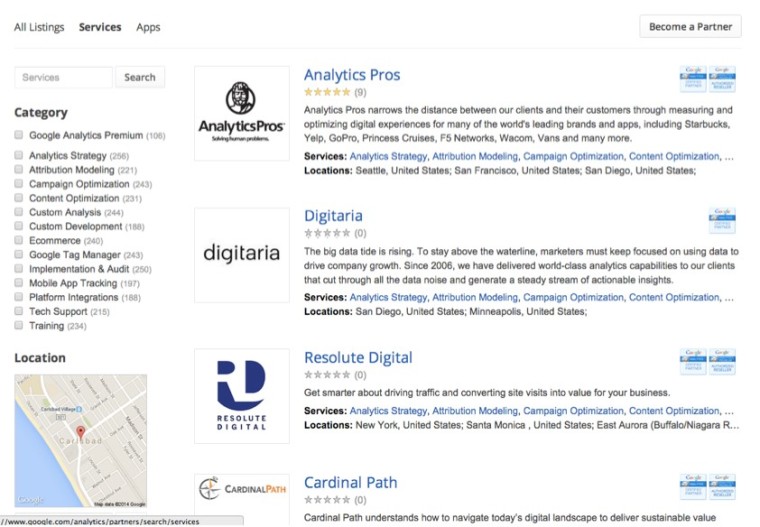Click the Search button
Viewport: 760px width, 527px height.
coord(140,77)
